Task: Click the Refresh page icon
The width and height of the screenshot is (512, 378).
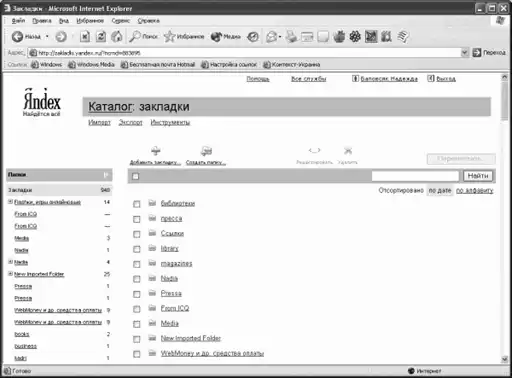Action: 101,36
